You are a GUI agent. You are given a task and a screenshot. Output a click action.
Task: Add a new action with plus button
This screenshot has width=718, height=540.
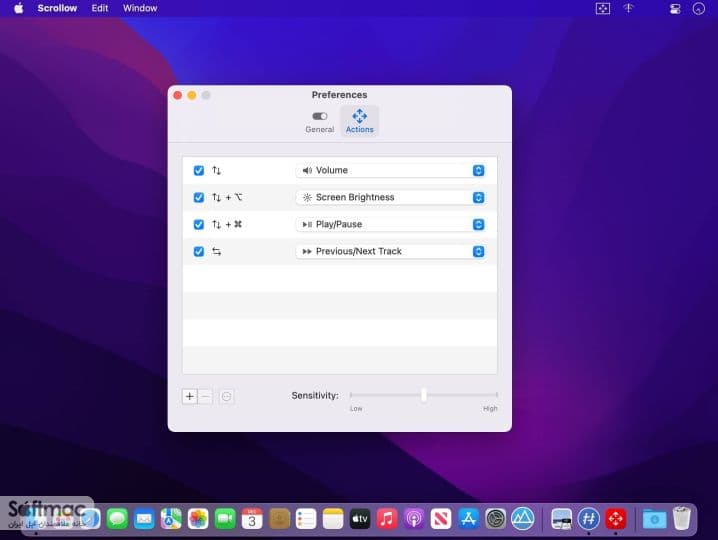pyautogui.click(x=190, y=396)
